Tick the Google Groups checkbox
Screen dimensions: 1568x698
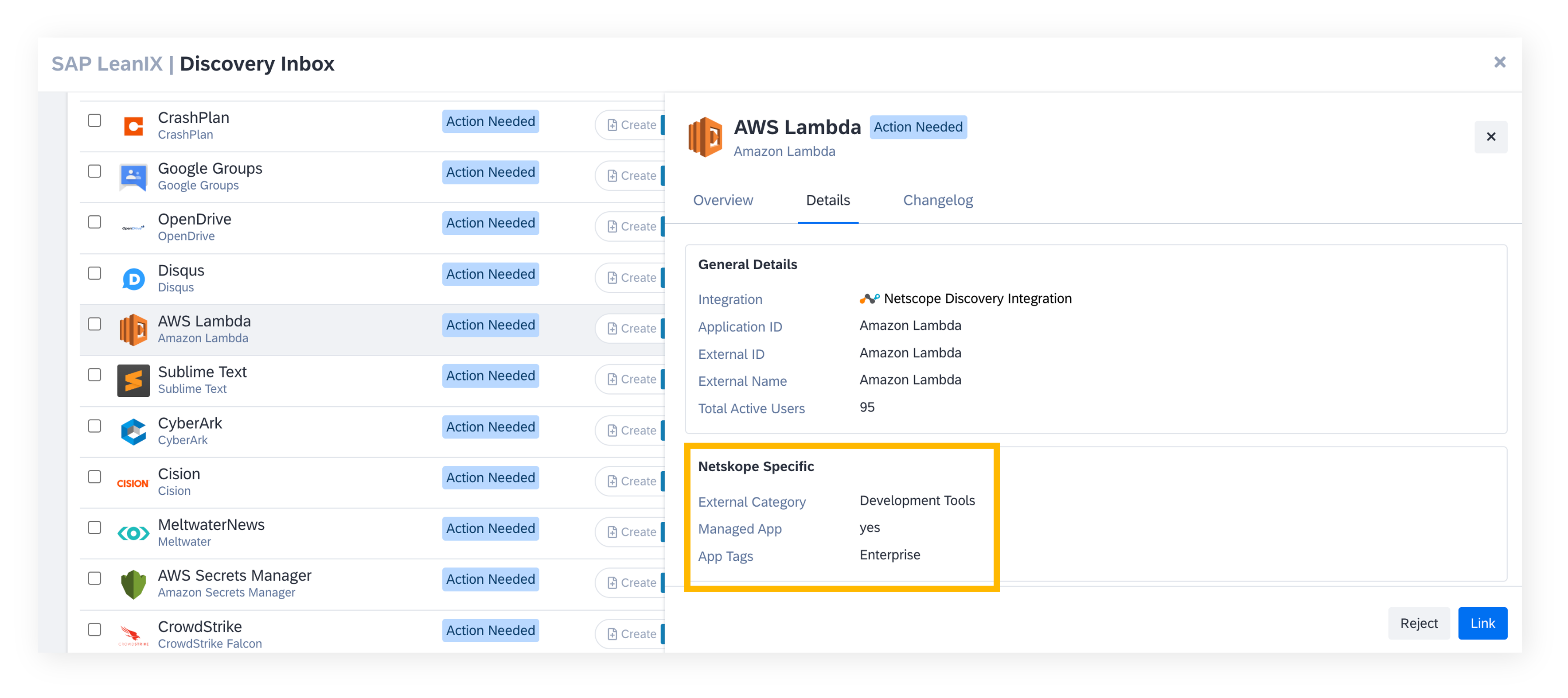coord(94,171)
